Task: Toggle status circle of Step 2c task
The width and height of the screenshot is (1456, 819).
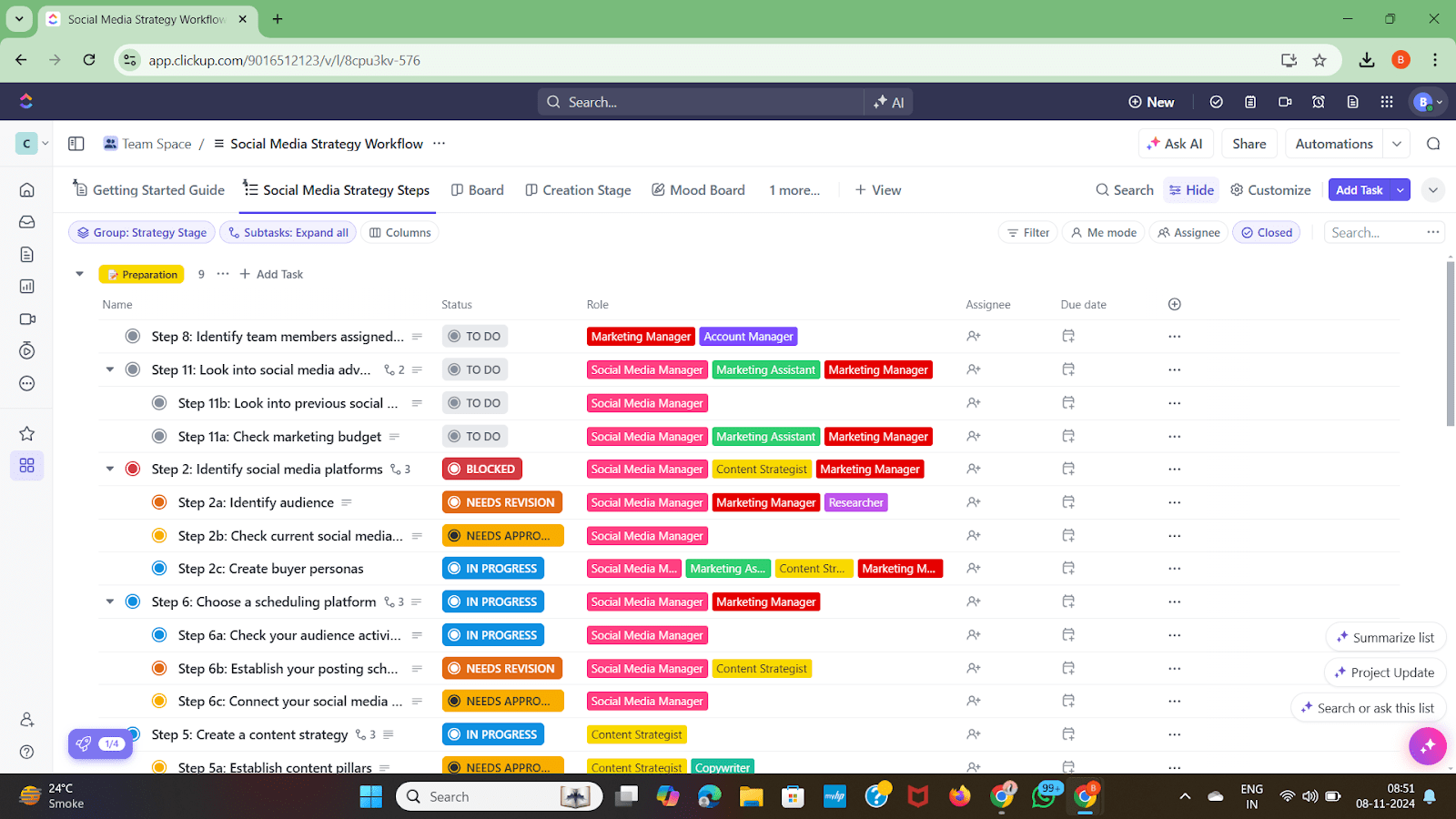Action: click(159, 569)
